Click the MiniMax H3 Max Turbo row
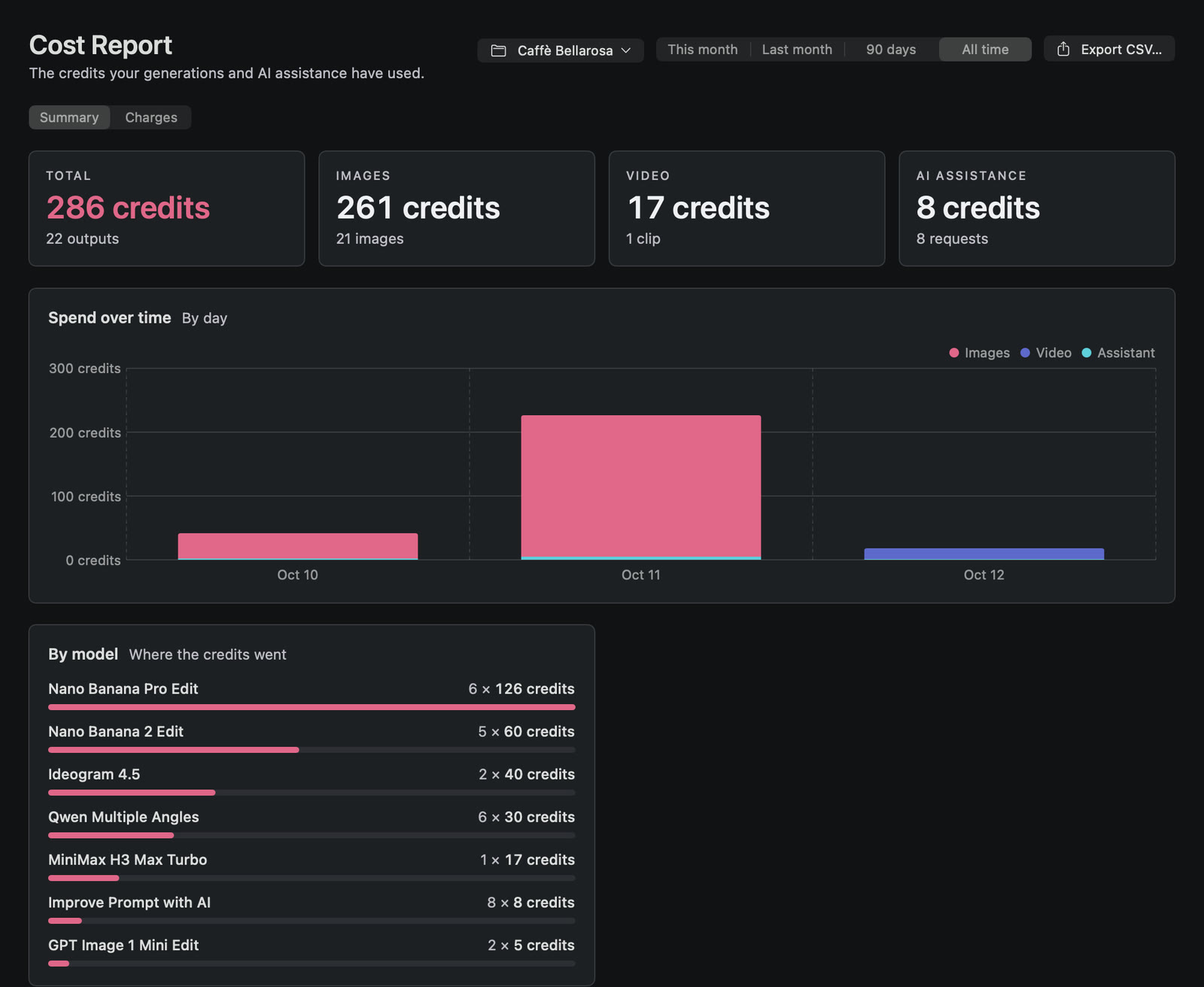Screen dimensions: 1204x987 tap(312, 867)
